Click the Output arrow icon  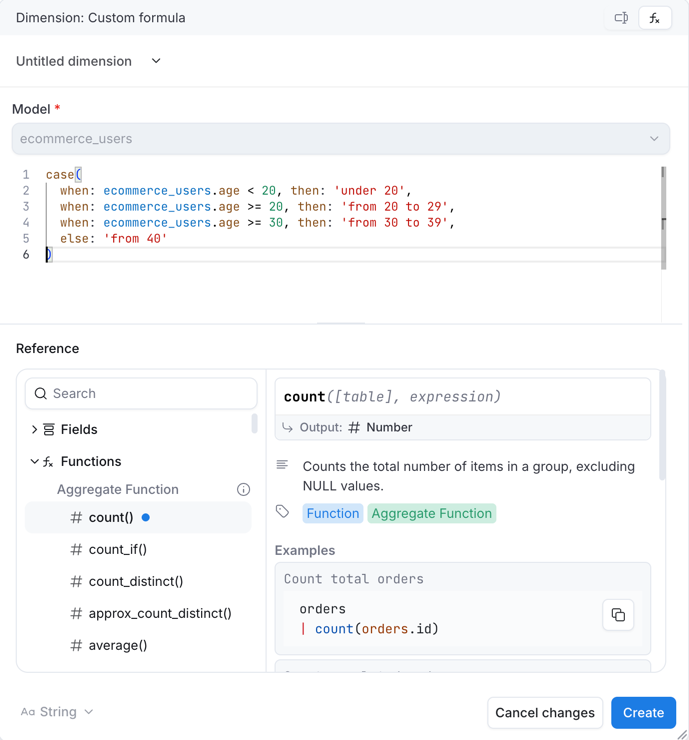pyautogui.click(x=287, y=428)
